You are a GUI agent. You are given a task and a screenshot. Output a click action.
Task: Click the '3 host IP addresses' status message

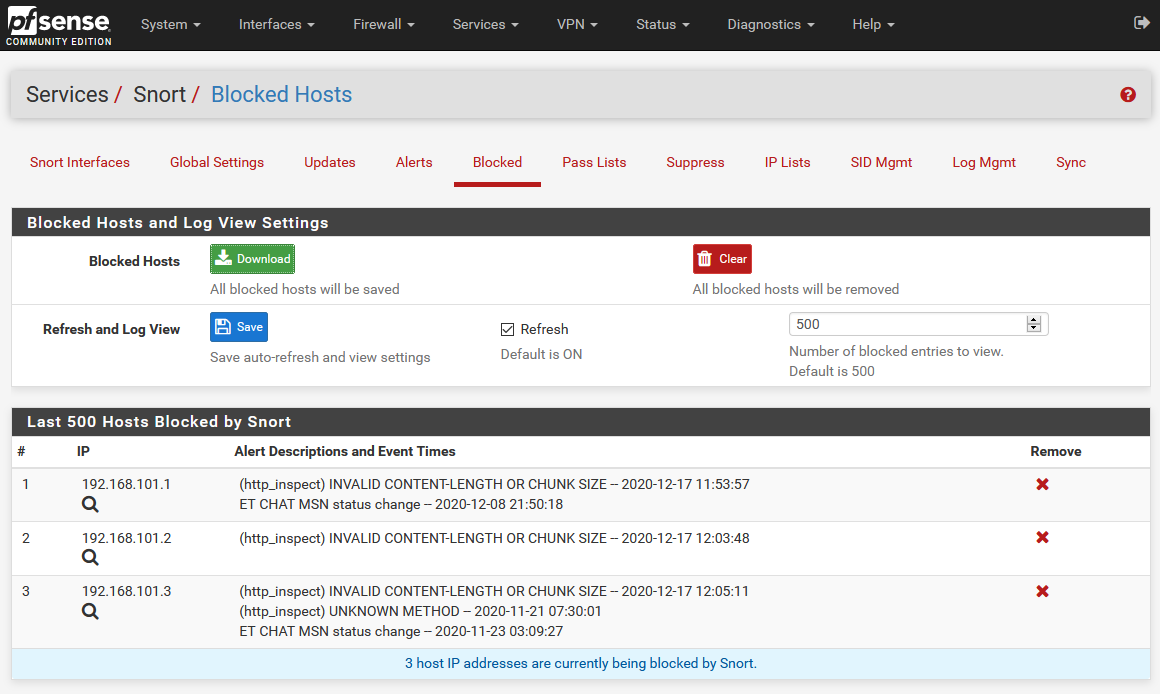[581, 664]
